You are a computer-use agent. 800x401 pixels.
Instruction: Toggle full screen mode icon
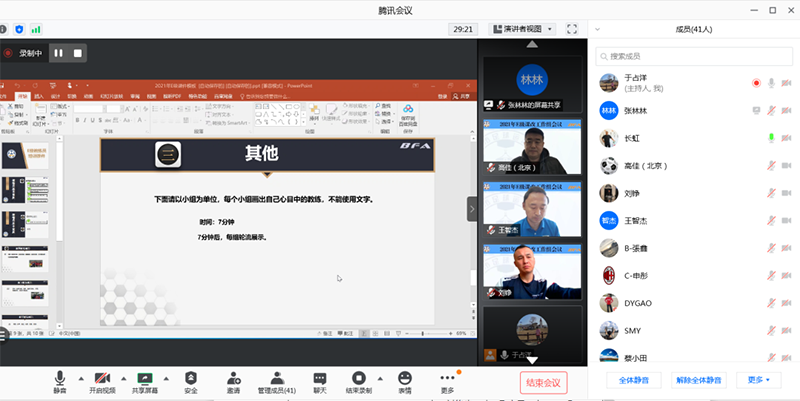(x=572, y=29)
